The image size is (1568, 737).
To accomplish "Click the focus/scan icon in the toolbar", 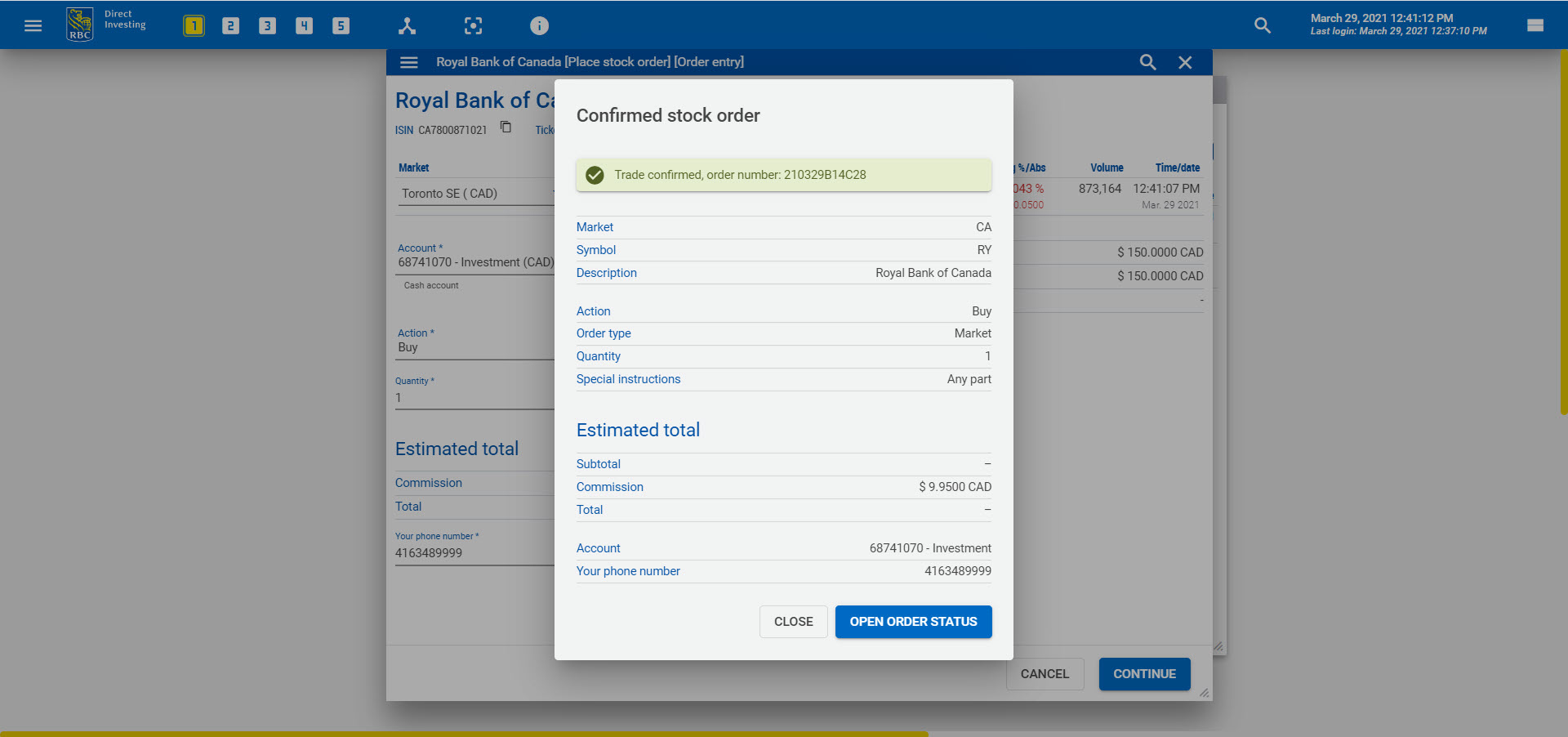I will (473, 25).
